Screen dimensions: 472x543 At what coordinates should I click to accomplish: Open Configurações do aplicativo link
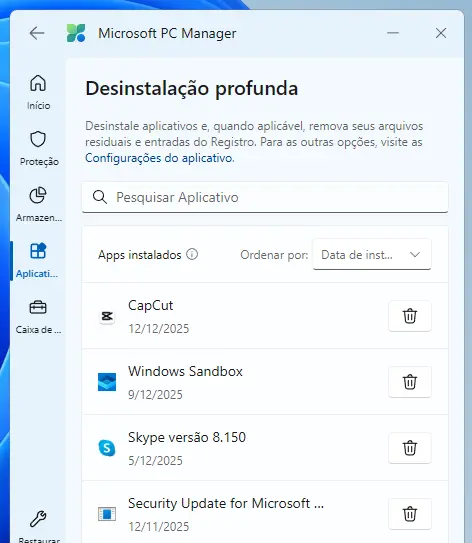160,158
